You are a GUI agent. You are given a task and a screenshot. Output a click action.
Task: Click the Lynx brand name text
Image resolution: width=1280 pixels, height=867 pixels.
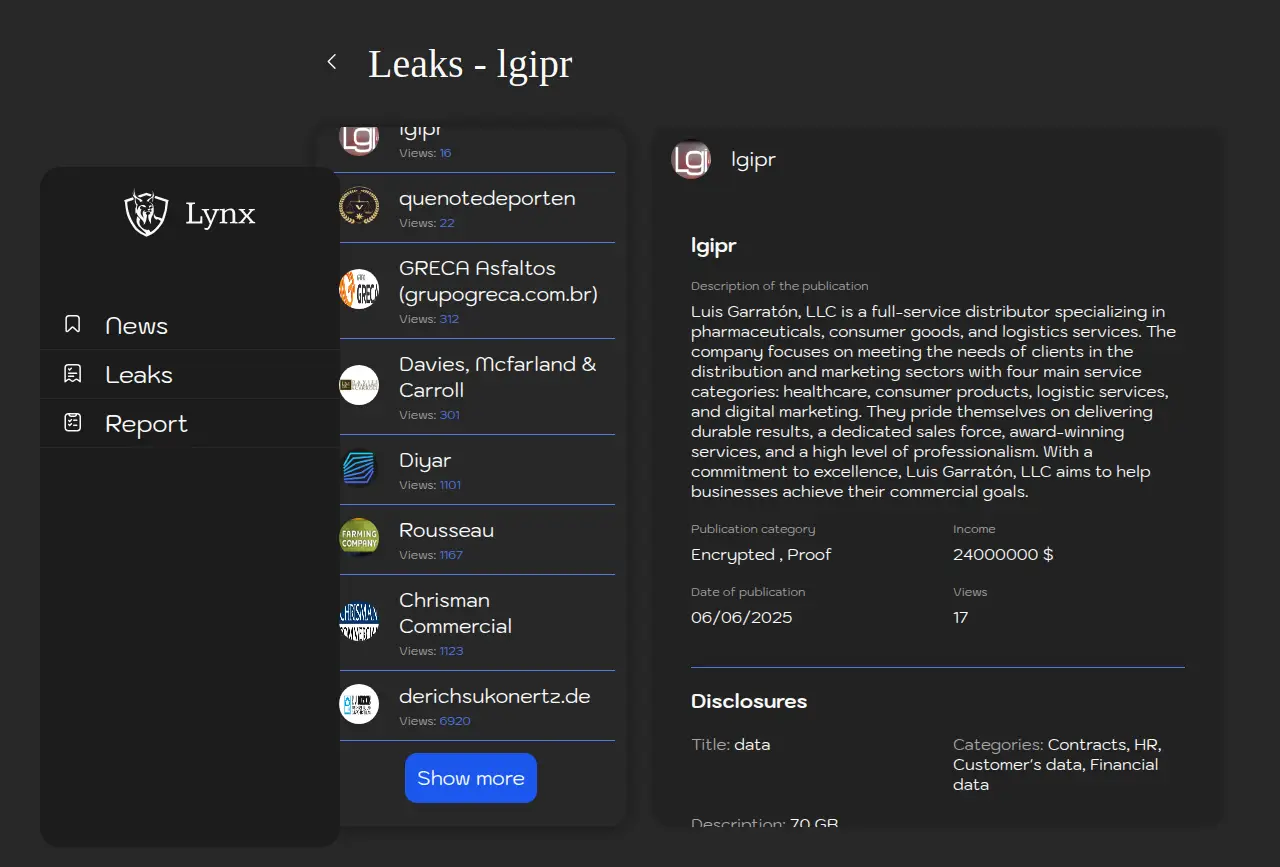pyautogui.click(x=220, y=214)
